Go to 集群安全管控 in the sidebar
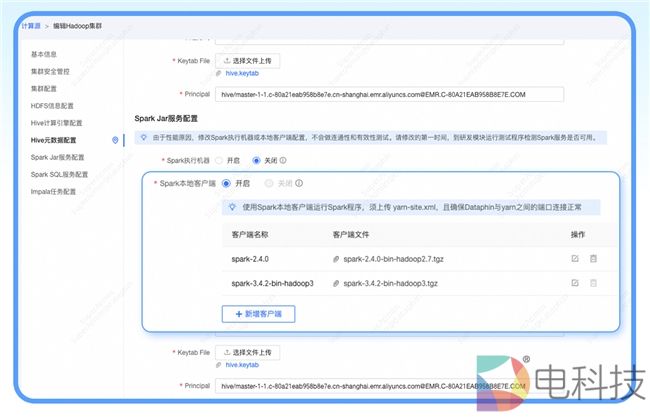 [x=50, y=71]
